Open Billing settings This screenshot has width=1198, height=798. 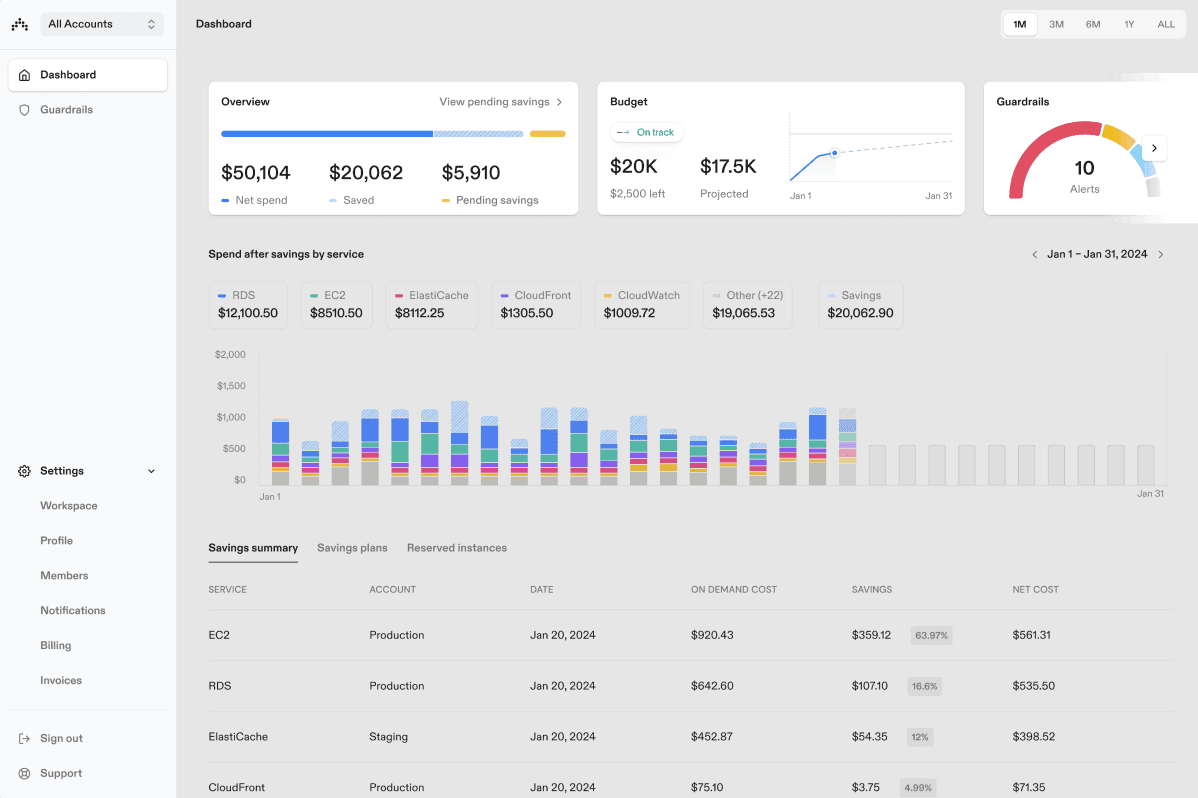56,646
